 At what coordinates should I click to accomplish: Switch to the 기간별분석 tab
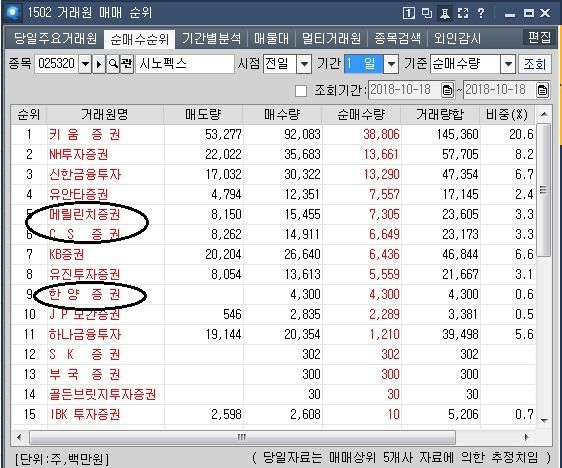pyautogui.click(x=211, y=38)
